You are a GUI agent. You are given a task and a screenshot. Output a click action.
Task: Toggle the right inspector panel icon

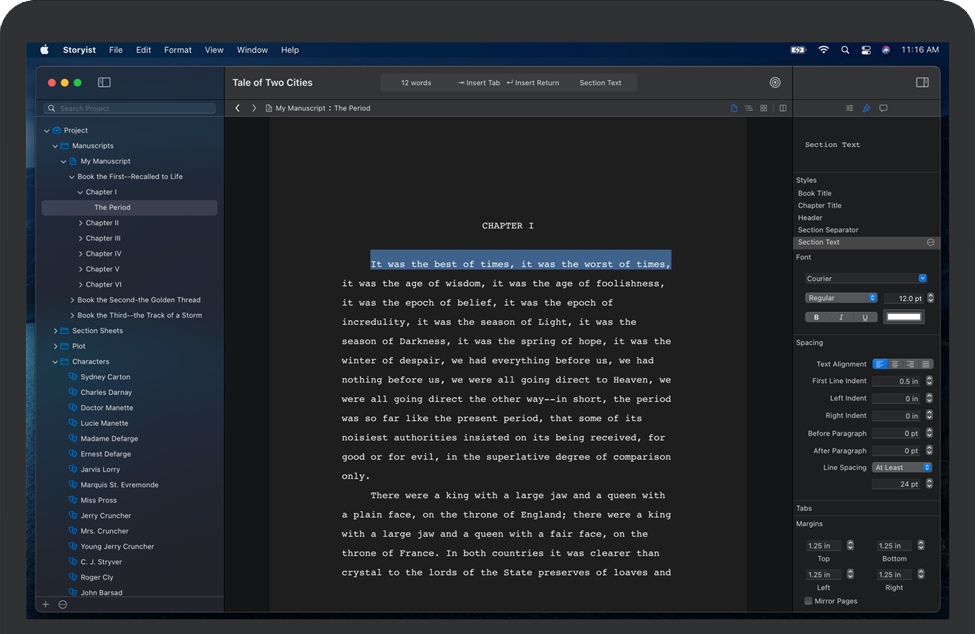(922, 83)
